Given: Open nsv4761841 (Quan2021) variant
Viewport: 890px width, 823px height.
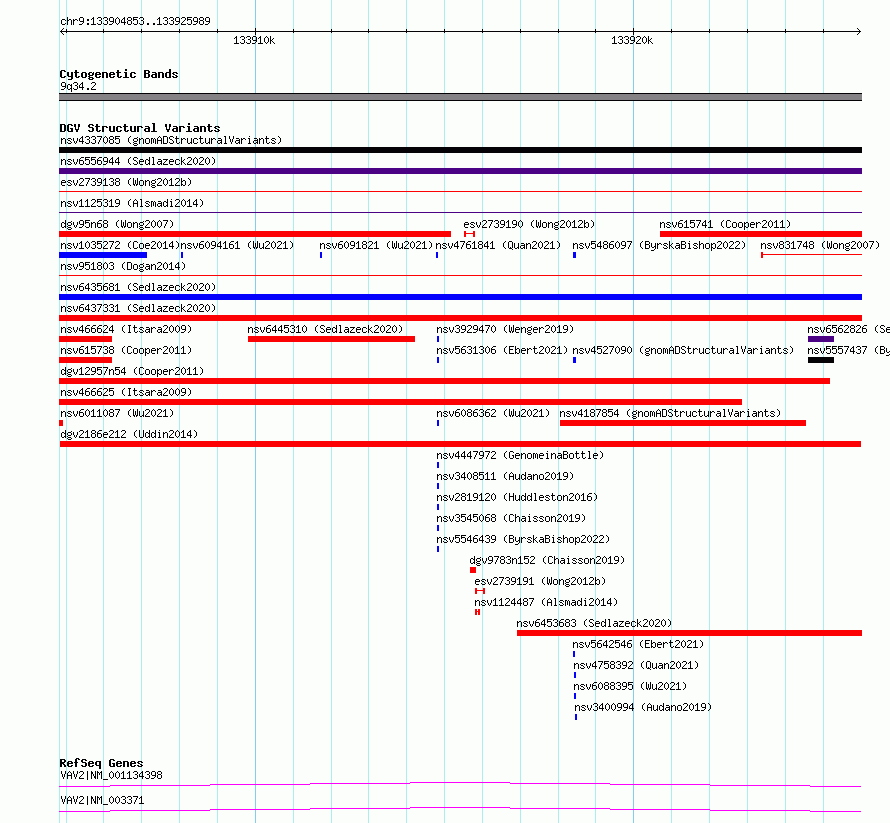Looking at the screenshot, I should (x=498, y=245).
